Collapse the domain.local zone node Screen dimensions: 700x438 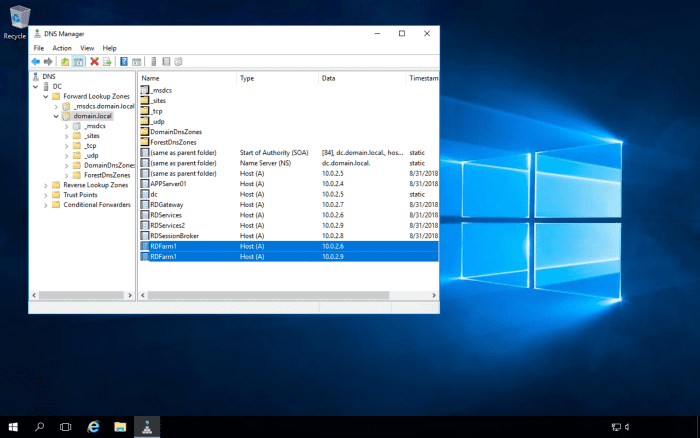tap(56, 117)
